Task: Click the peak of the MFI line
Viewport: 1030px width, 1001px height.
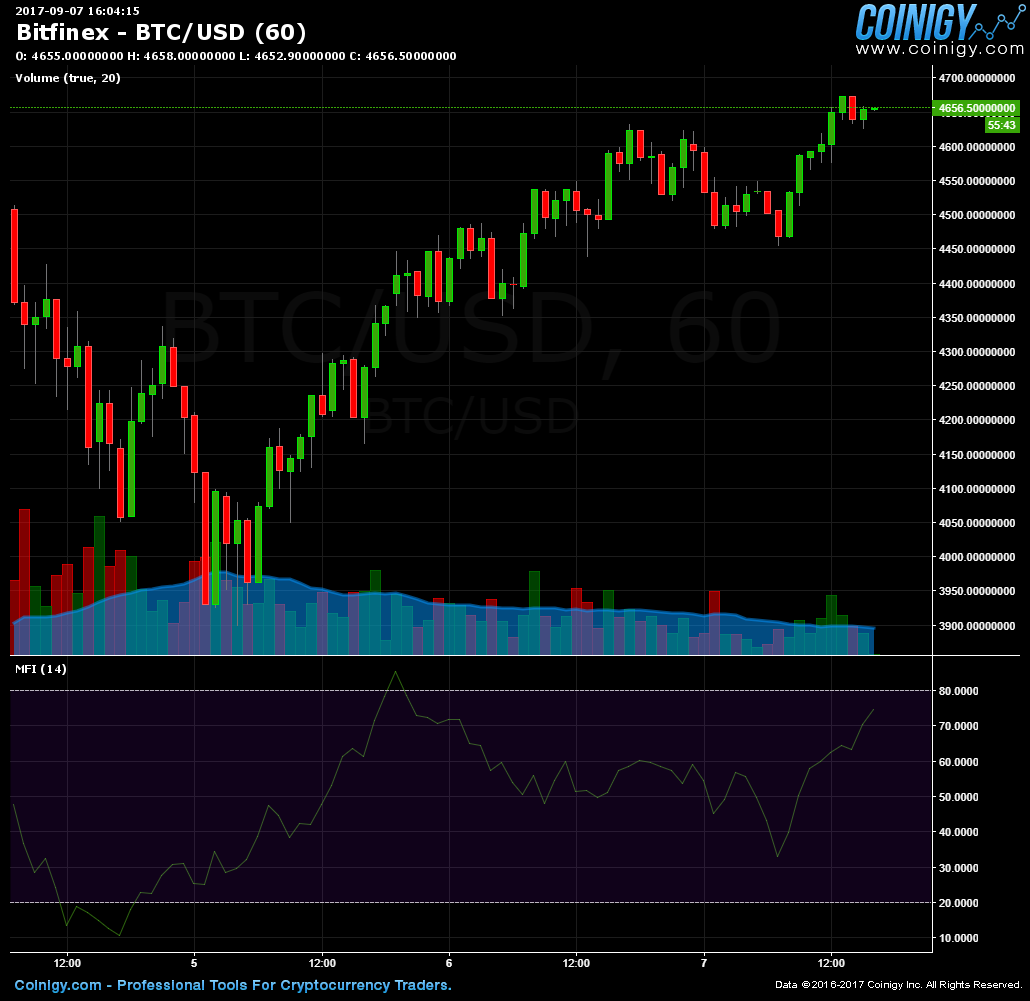Action: 396,672
